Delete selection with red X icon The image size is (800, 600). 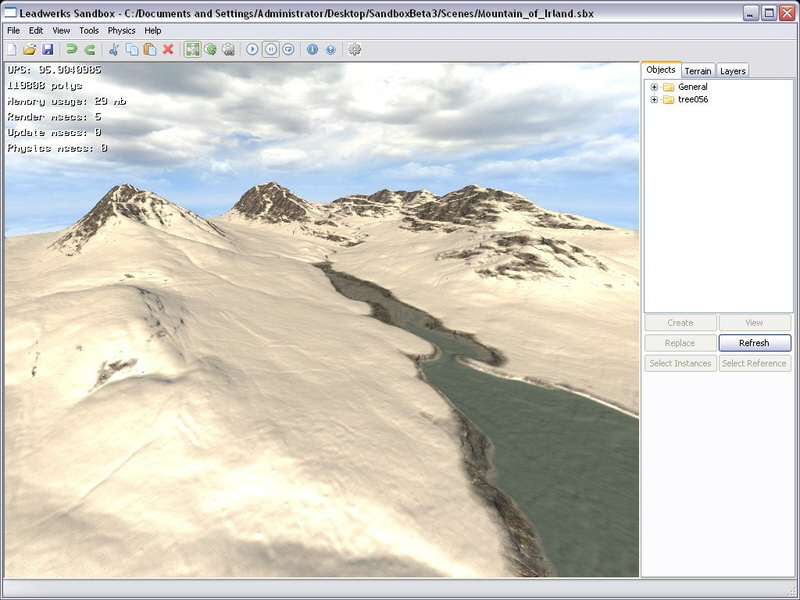point(168,49)
